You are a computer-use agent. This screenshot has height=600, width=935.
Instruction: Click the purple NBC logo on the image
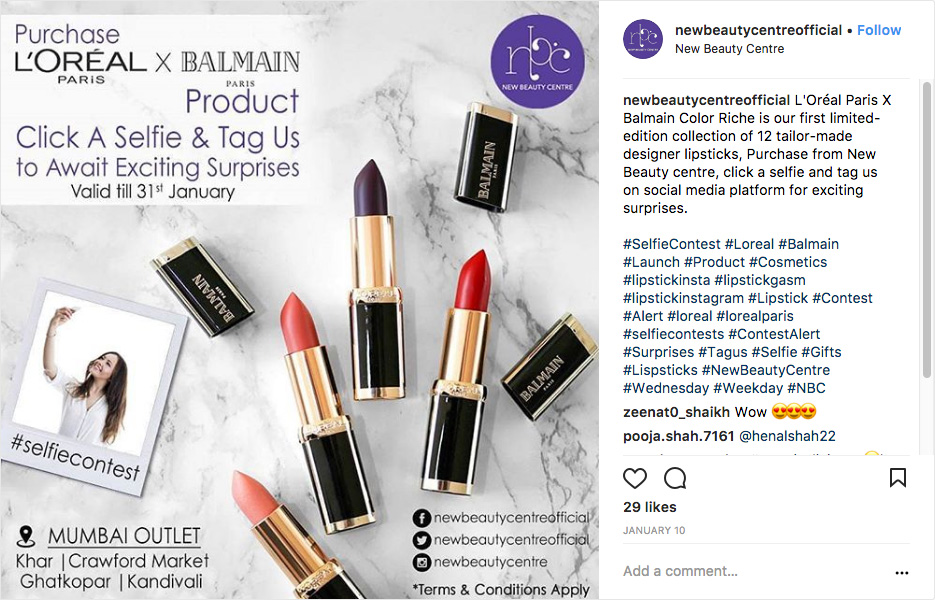click(537, 61)
